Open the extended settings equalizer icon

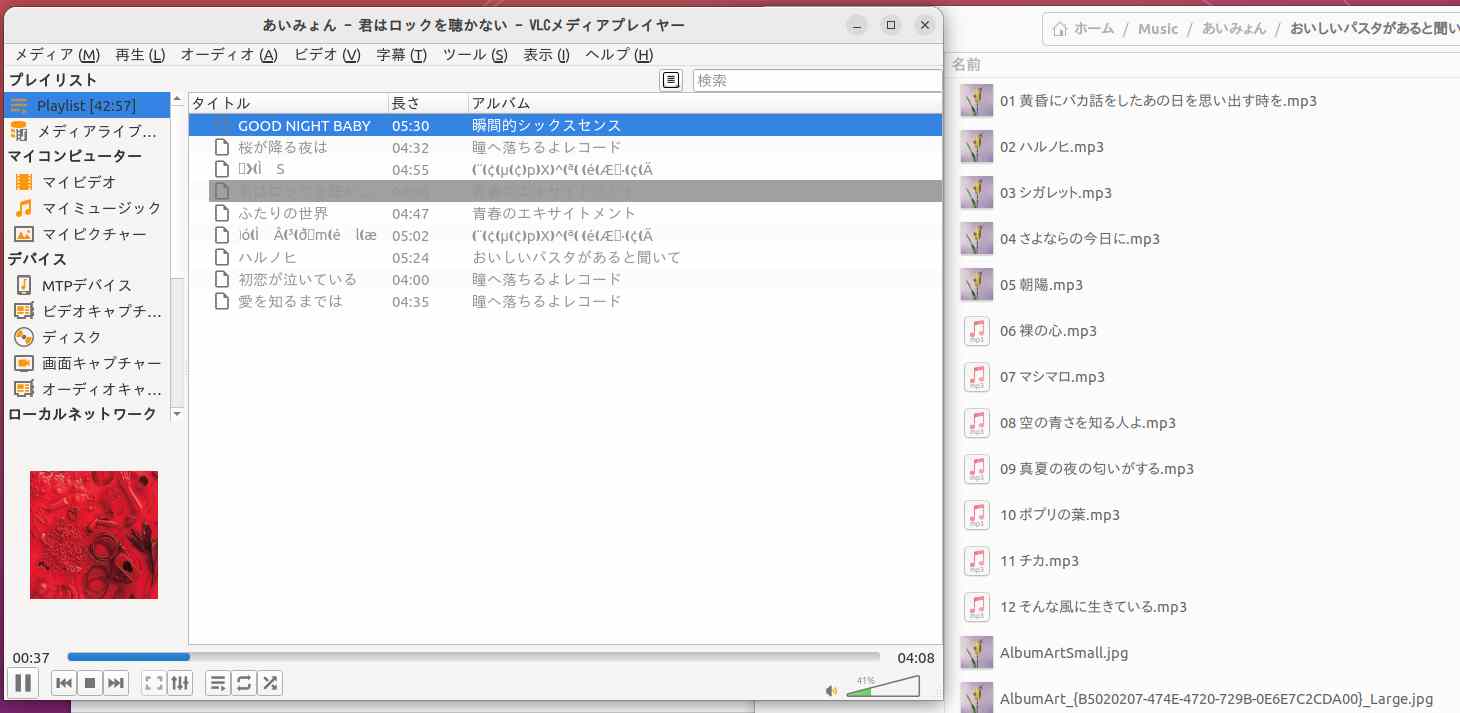(180, 683)
